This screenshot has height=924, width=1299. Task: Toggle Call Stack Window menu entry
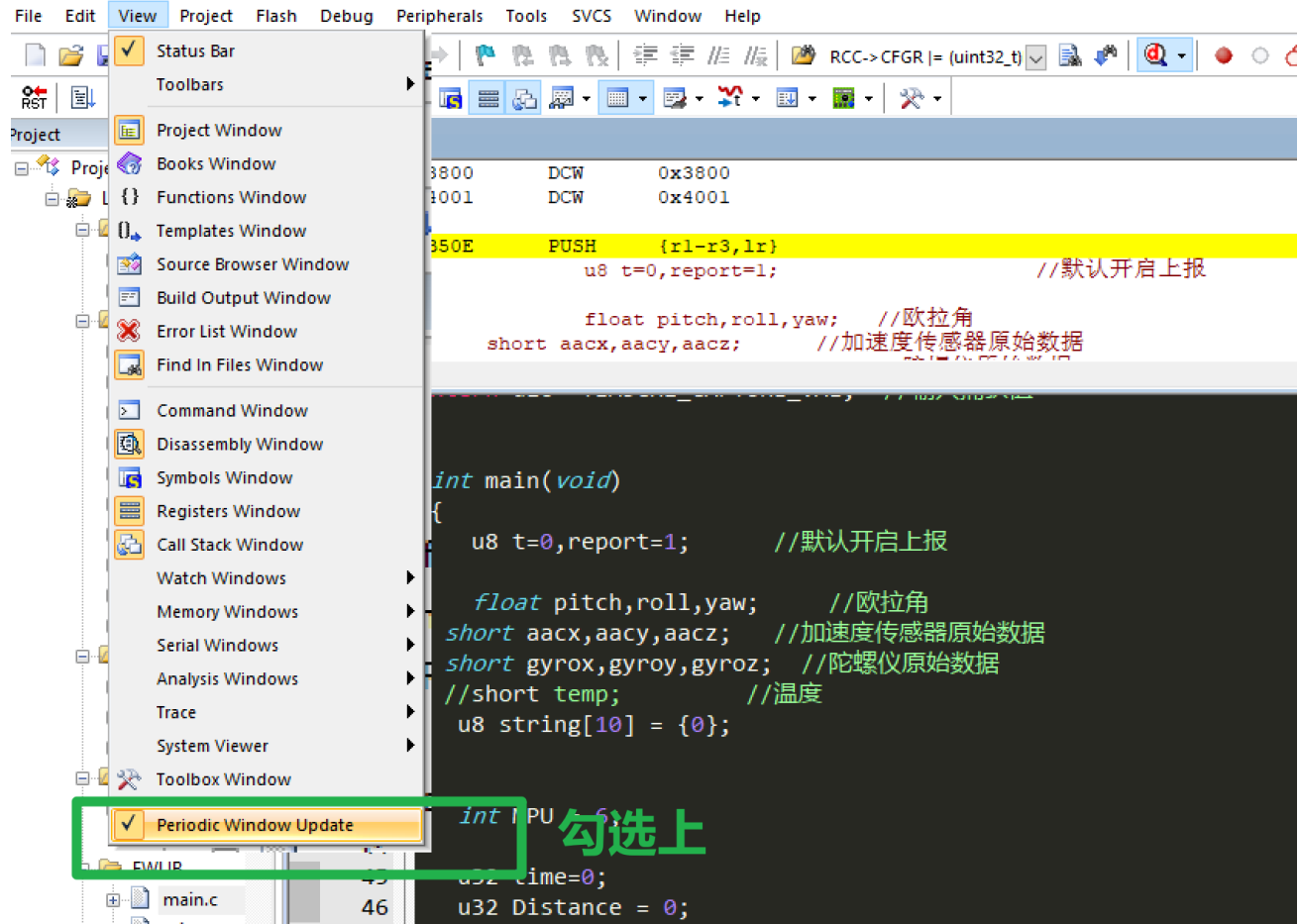point(268,545)
